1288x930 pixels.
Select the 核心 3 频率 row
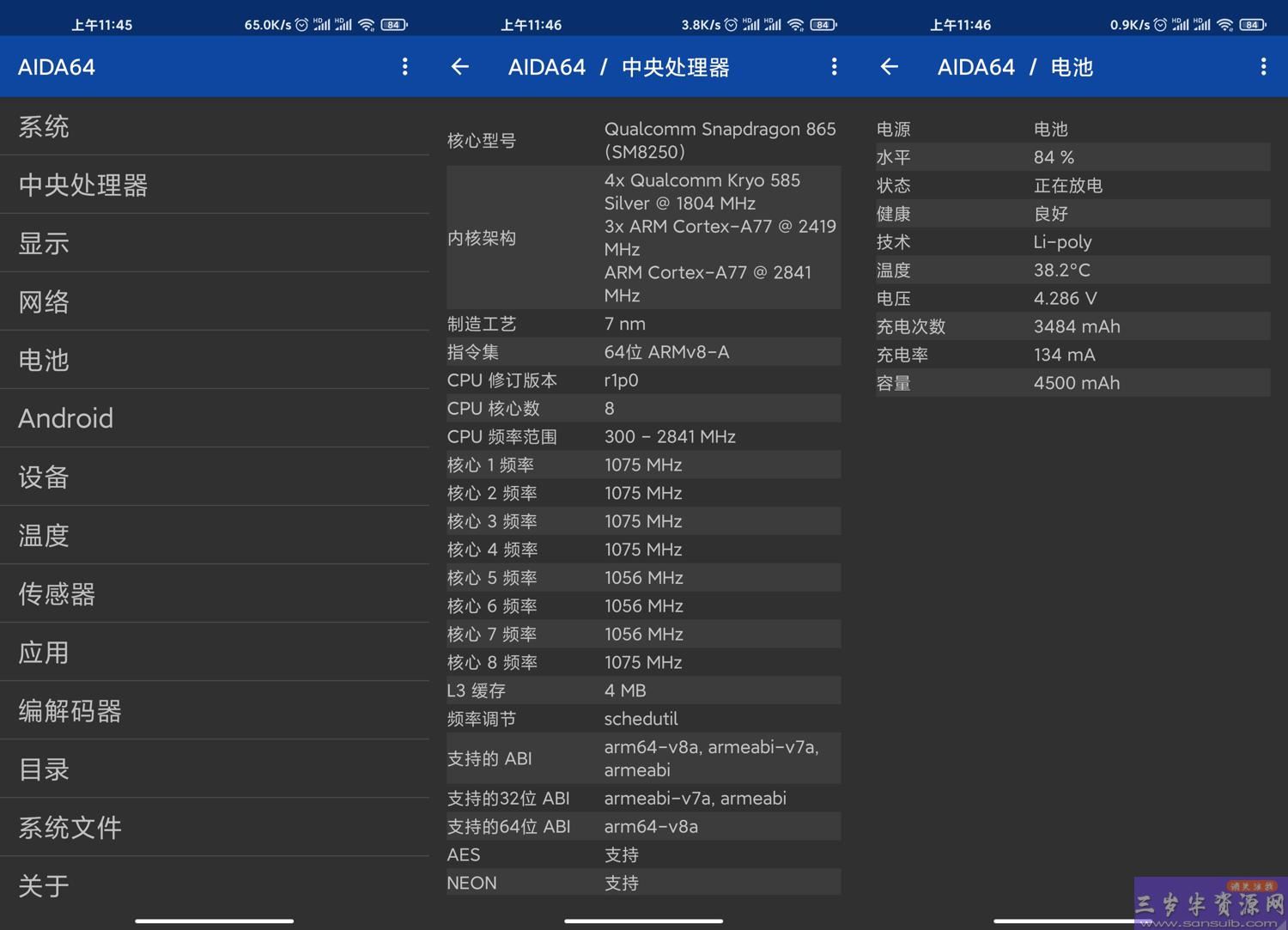click(644, 521)
